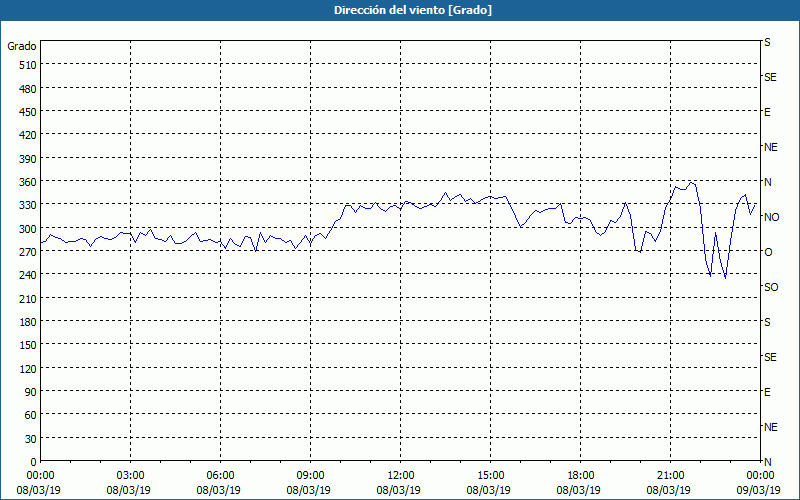Select the "E" compass label opposite 450
Viewport: 800px width, 500px height.
point(767,112)
